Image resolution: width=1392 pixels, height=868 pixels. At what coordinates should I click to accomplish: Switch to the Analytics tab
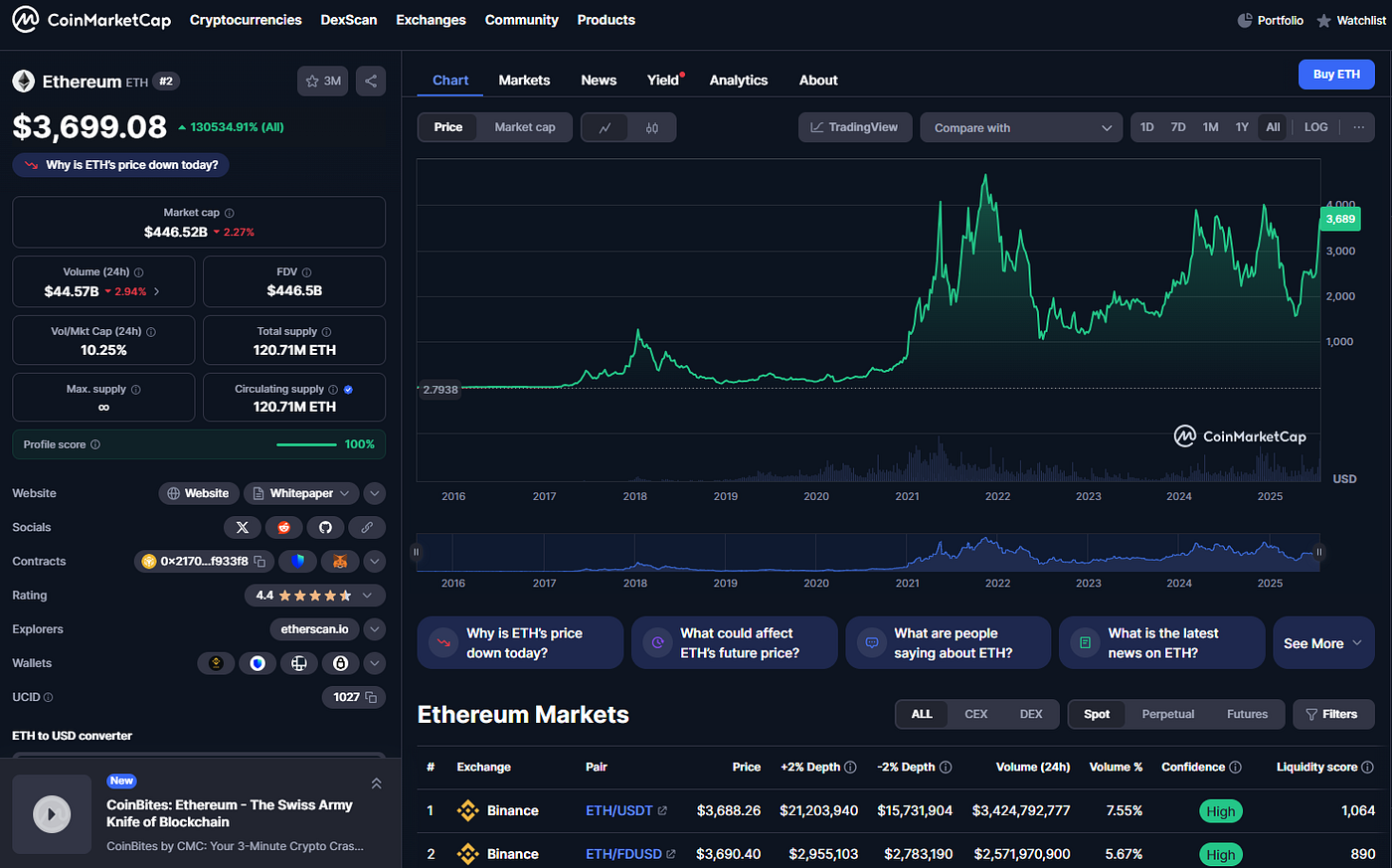(739, 80)
